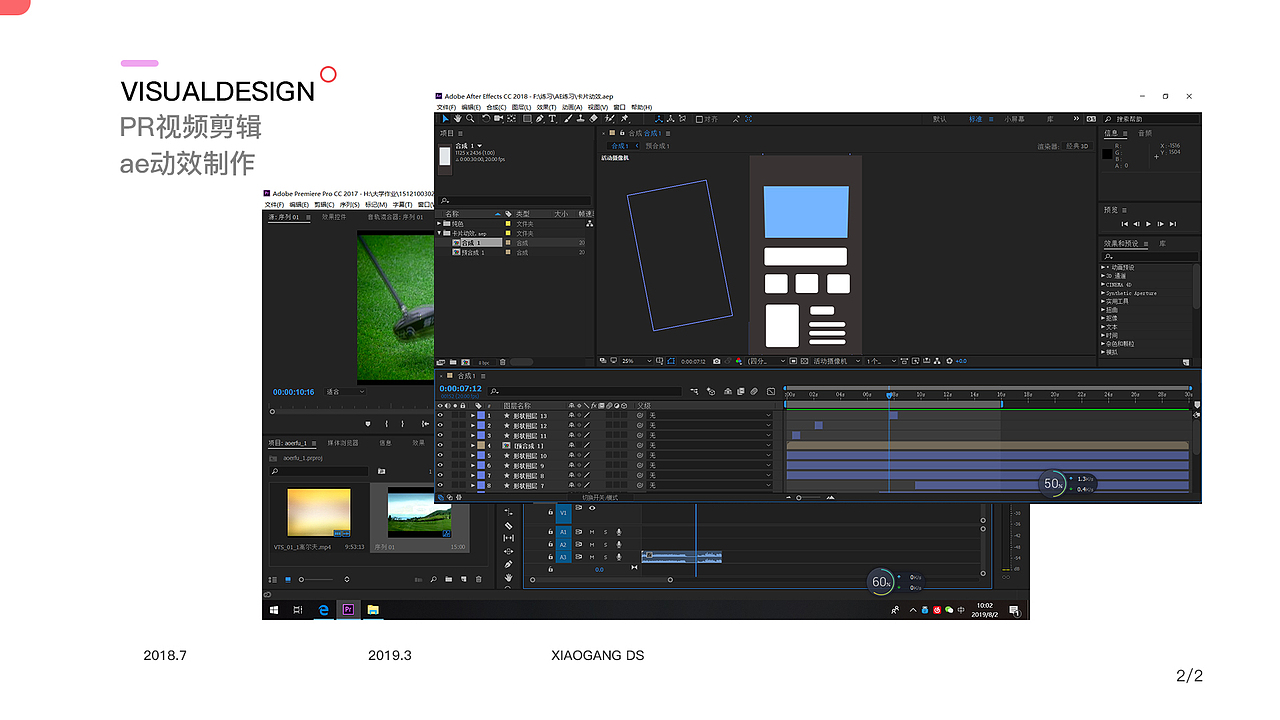
Task: Select the Hand tool in Premiere timeline tools
Action: click(x=508, y=577)
